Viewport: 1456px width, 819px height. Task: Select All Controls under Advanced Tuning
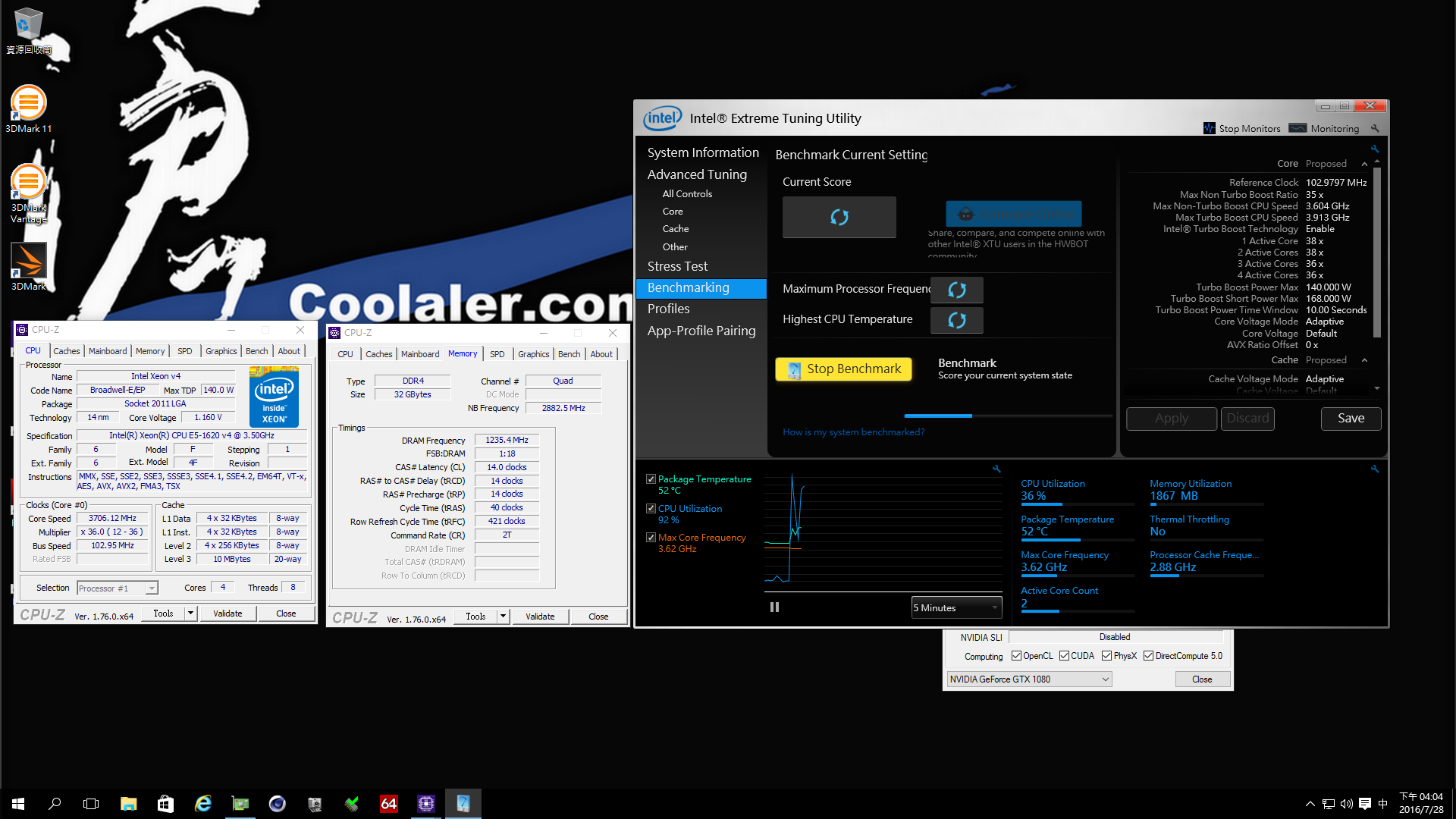tap(687, 194)
